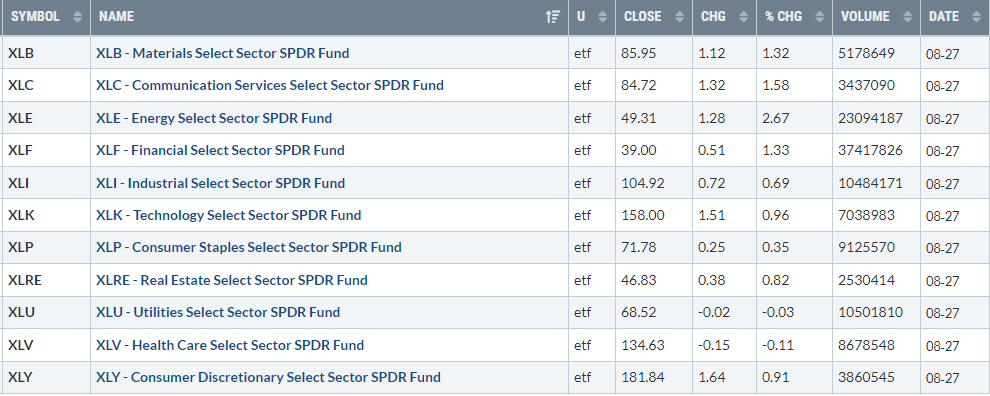Sort by the U column arrows
The height and width of the screenshot is (396, 990).
click(x=602, y=17)
